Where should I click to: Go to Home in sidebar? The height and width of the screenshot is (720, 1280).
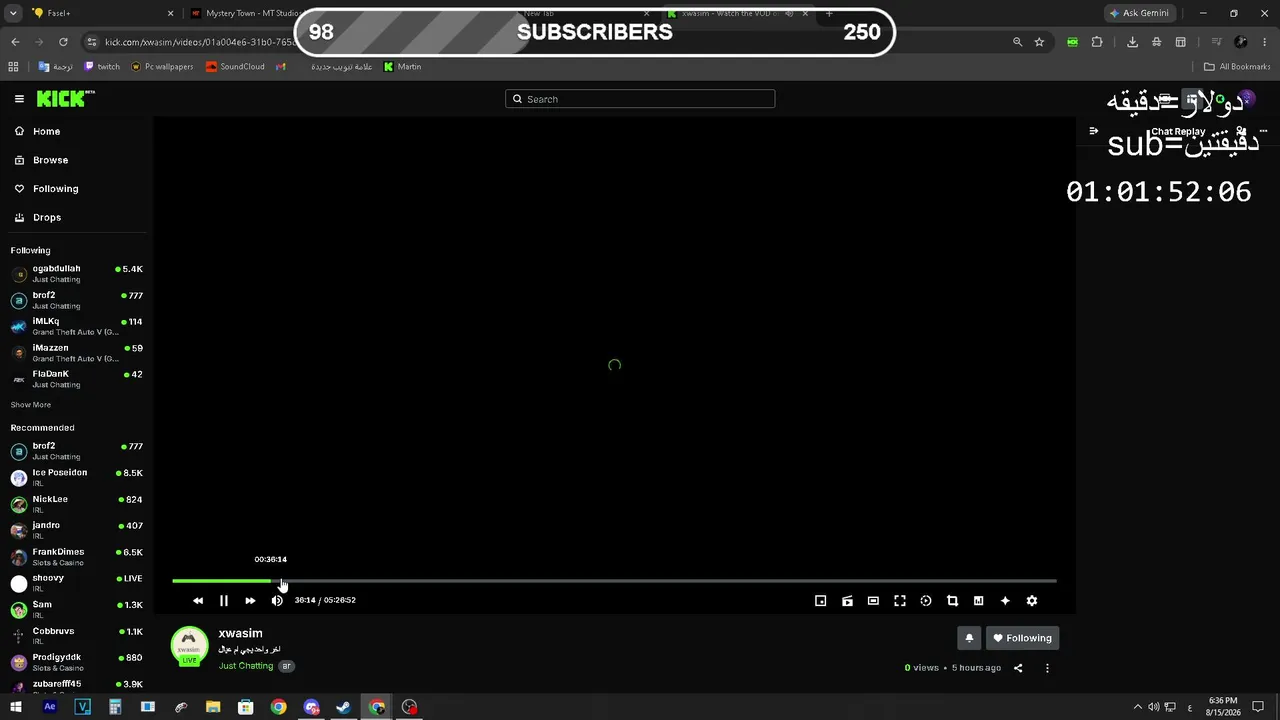(46, 132)
